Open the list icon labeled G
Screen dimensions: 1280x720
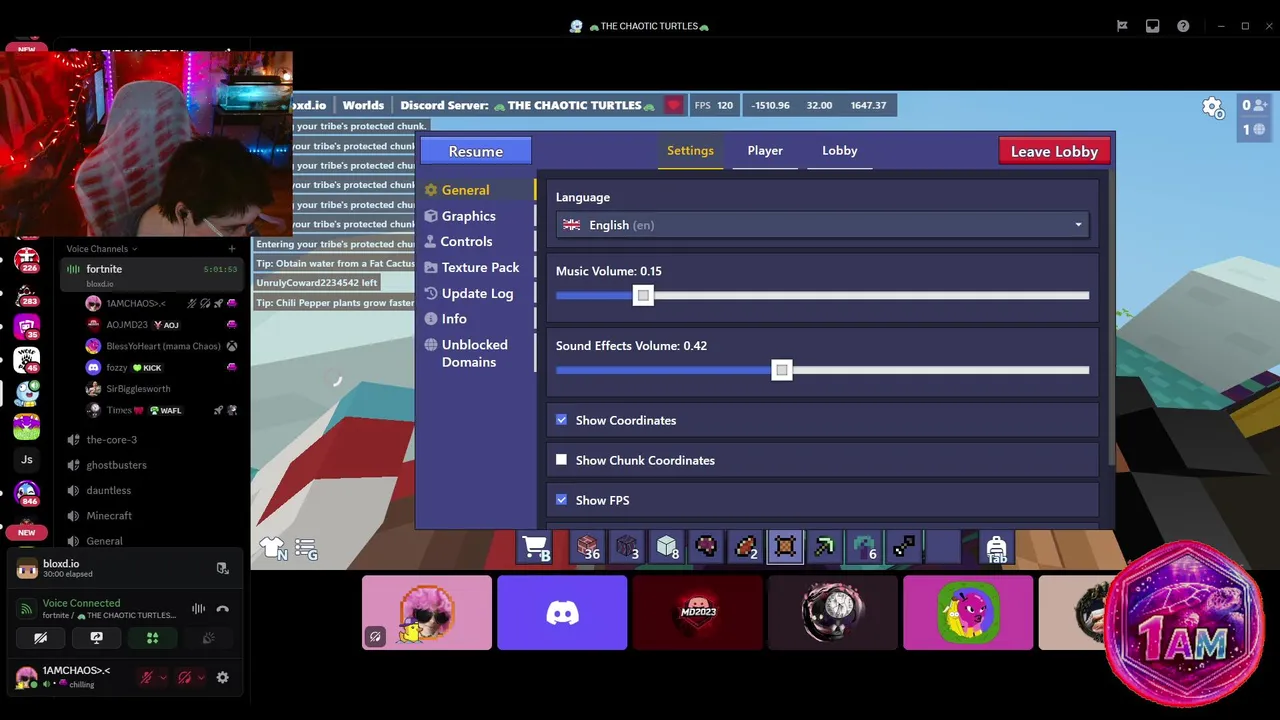pos(306,548)
